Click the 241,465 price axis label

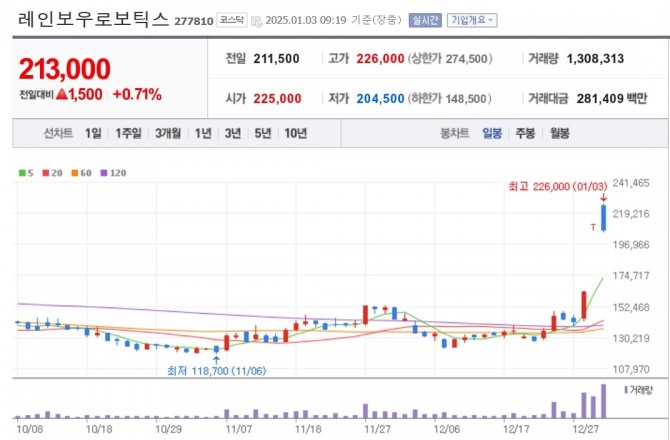(x=631, y=183)
